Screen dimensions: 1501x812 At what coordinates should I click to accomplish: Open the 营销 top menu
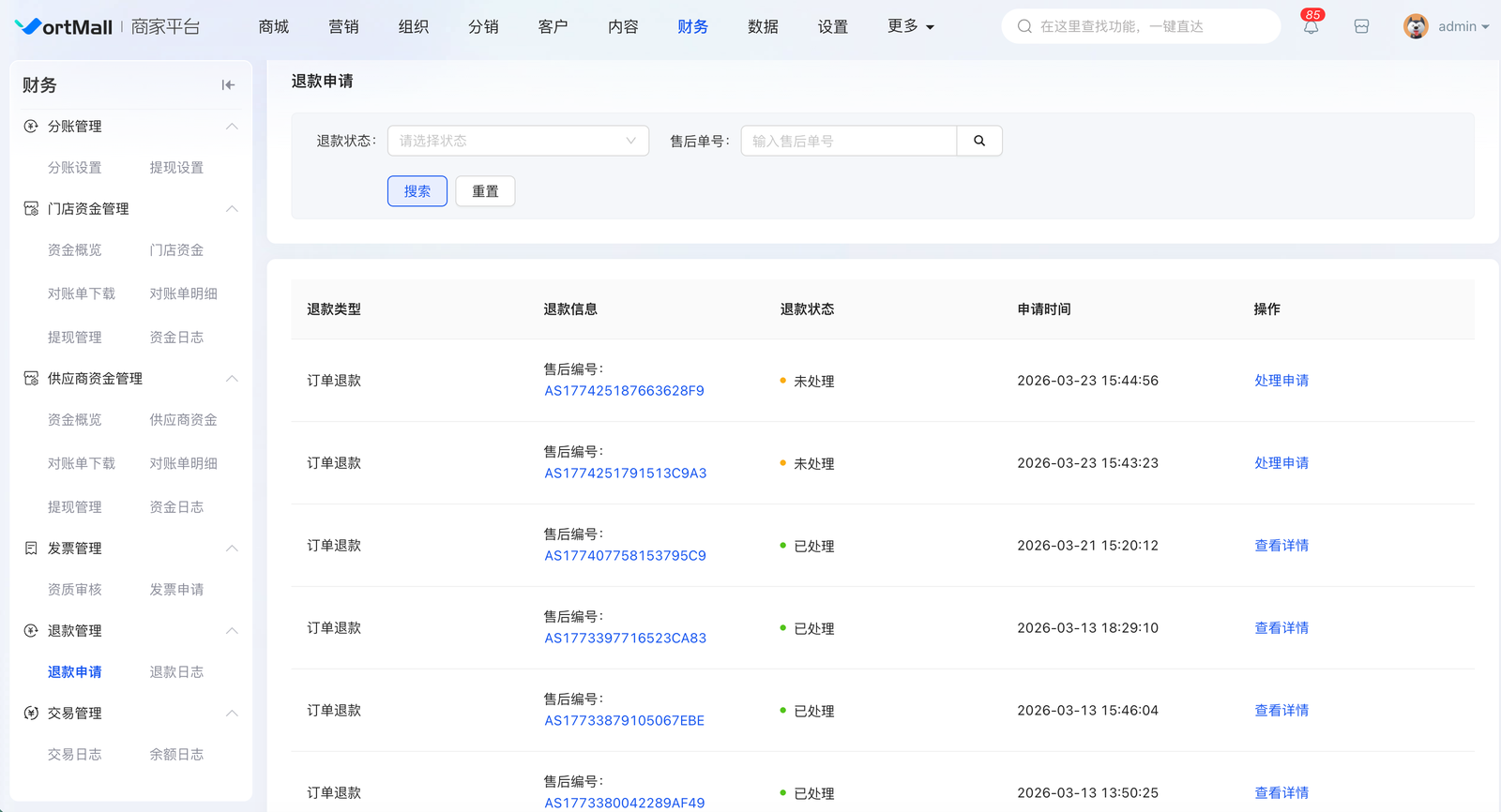point(343,26)
